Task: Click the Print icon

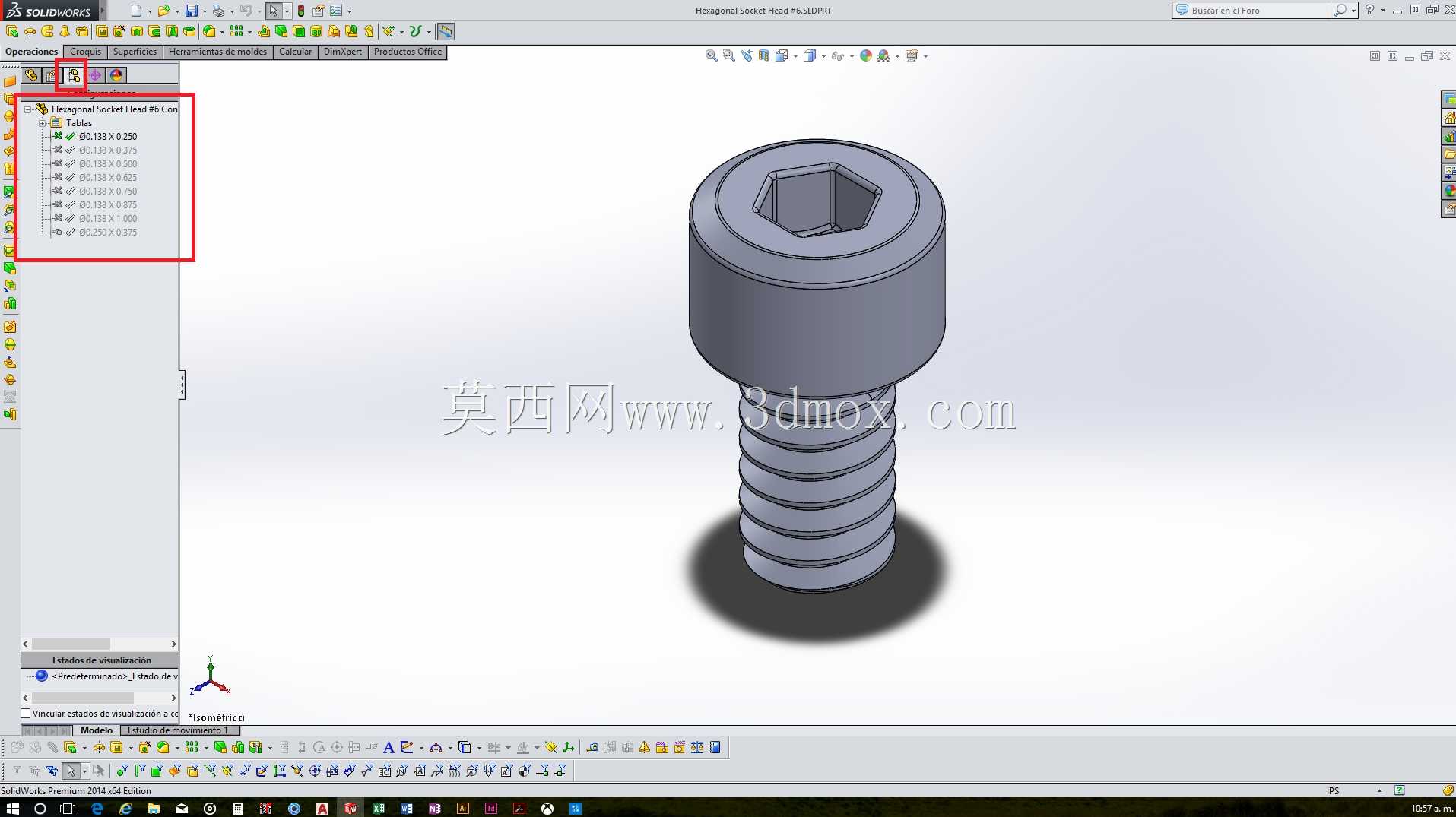Action: (x=218, y=11)
